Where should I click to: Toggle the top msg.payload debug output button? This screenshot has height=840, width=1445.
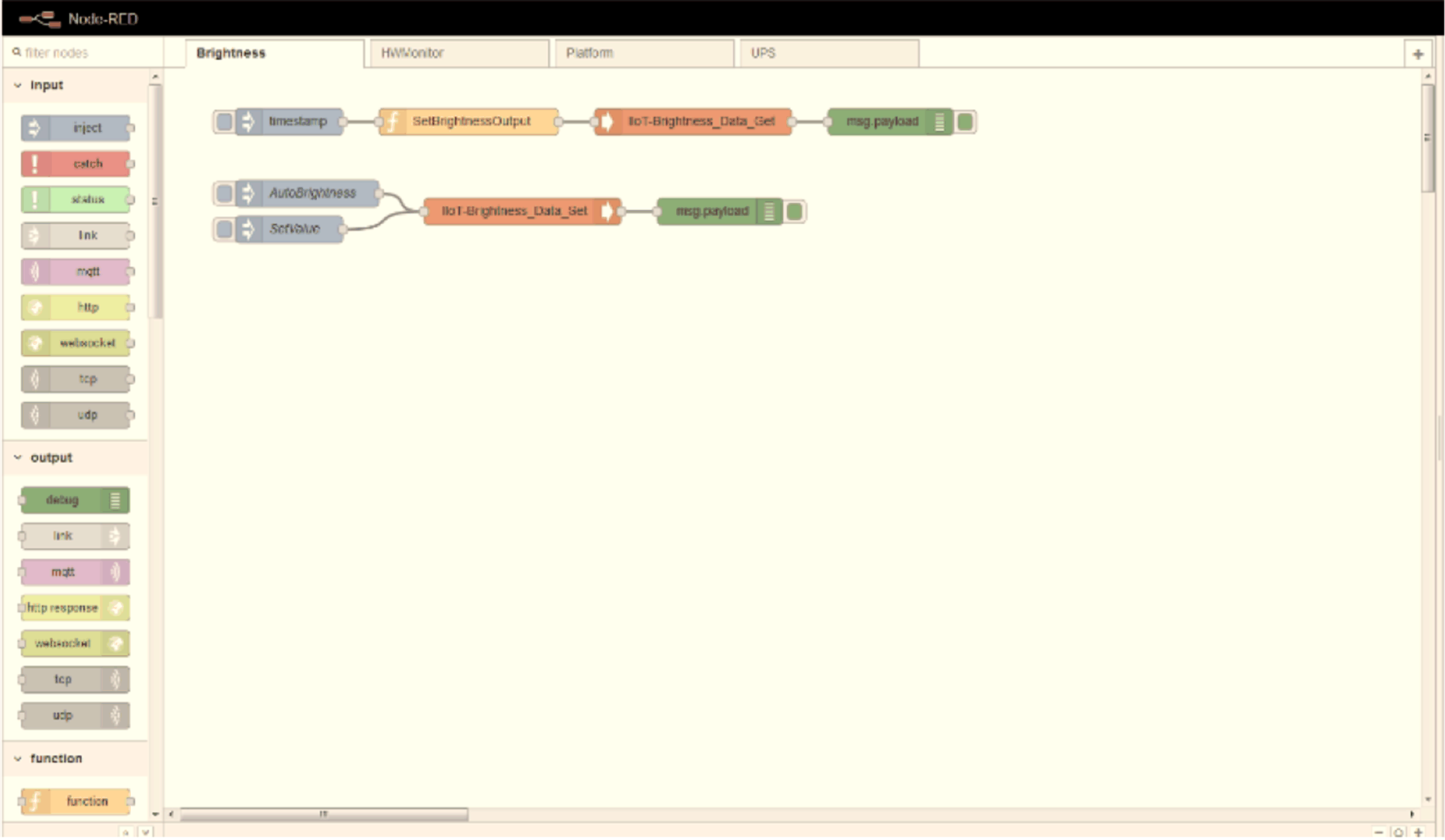point(965,122)
